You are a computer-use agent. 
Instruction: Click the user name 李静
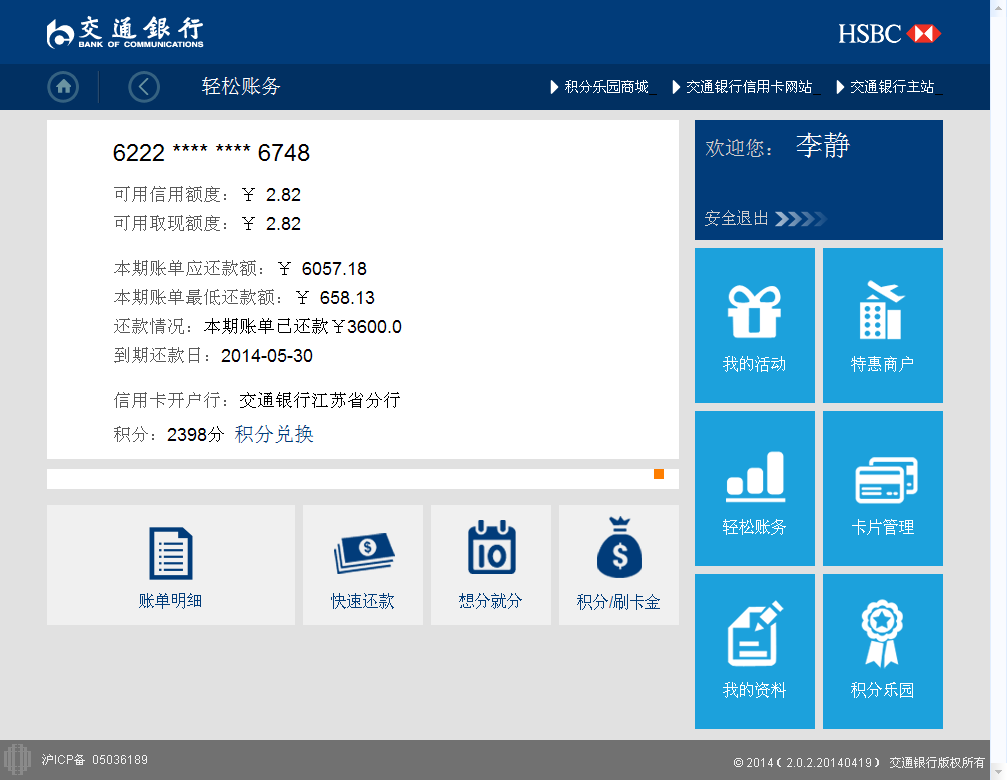[x=823, y=145]
